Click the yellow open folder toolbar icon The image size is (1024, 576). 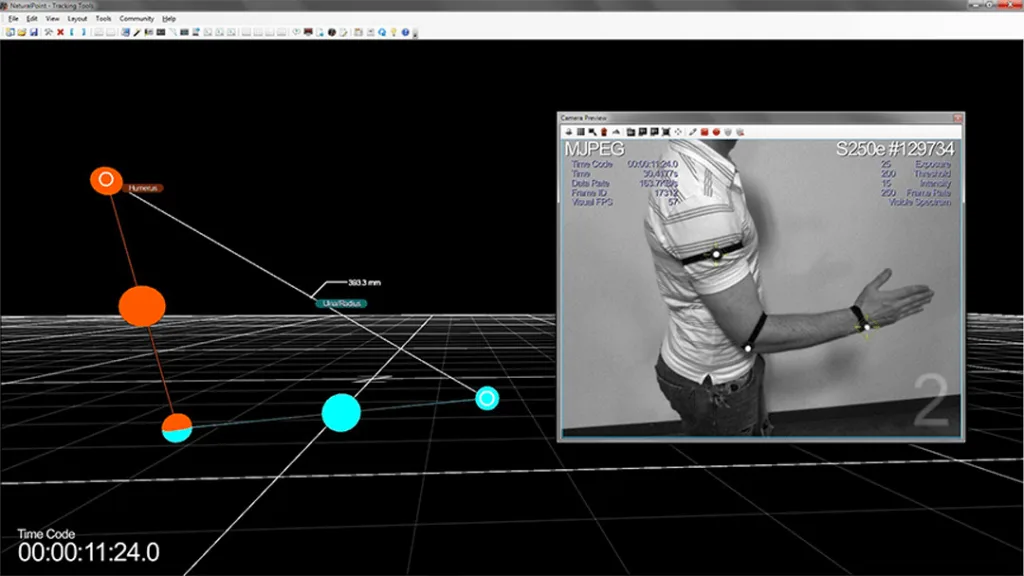(22, 32)
